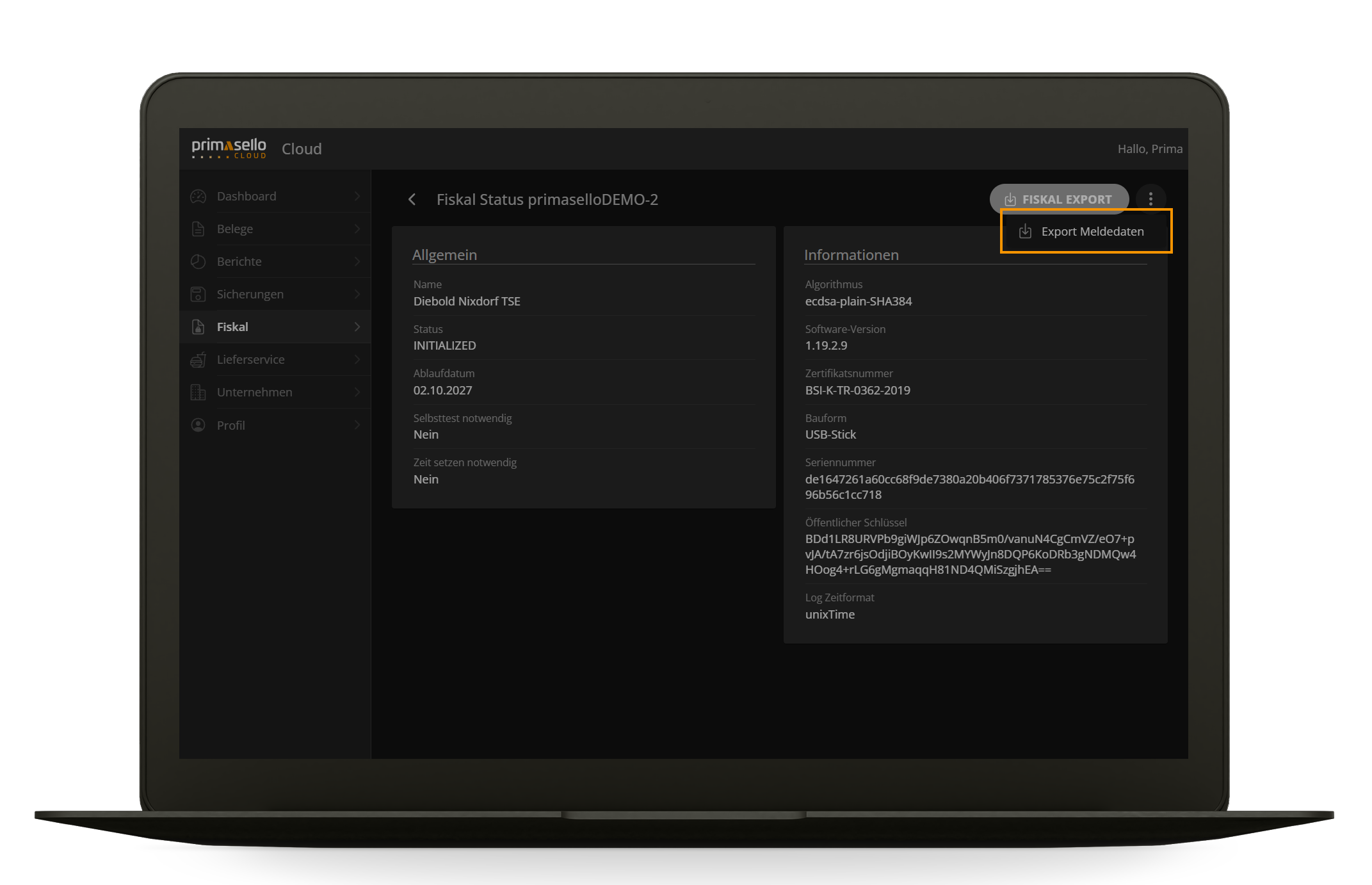1372x885 pixels.
Task: Click the Hallo, Prima greeting
Action: coord(1150,149)
